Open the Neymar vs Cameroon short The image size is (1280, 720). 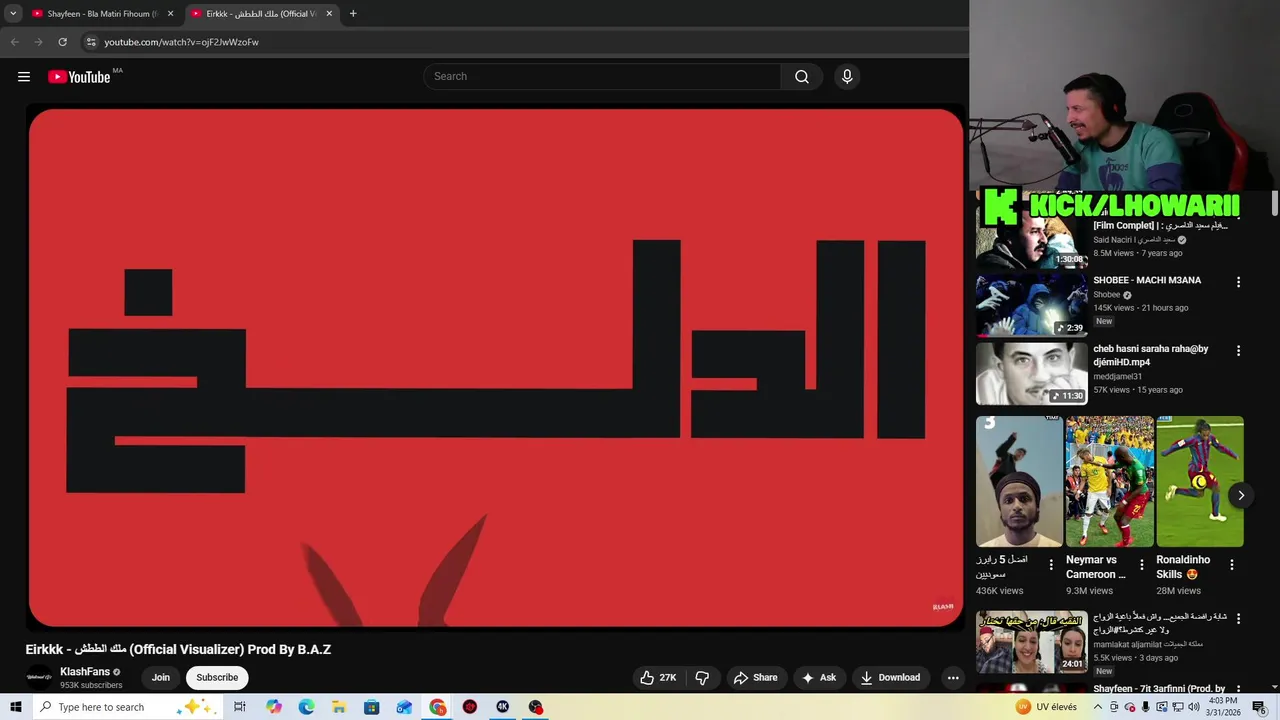(1109, 481)
